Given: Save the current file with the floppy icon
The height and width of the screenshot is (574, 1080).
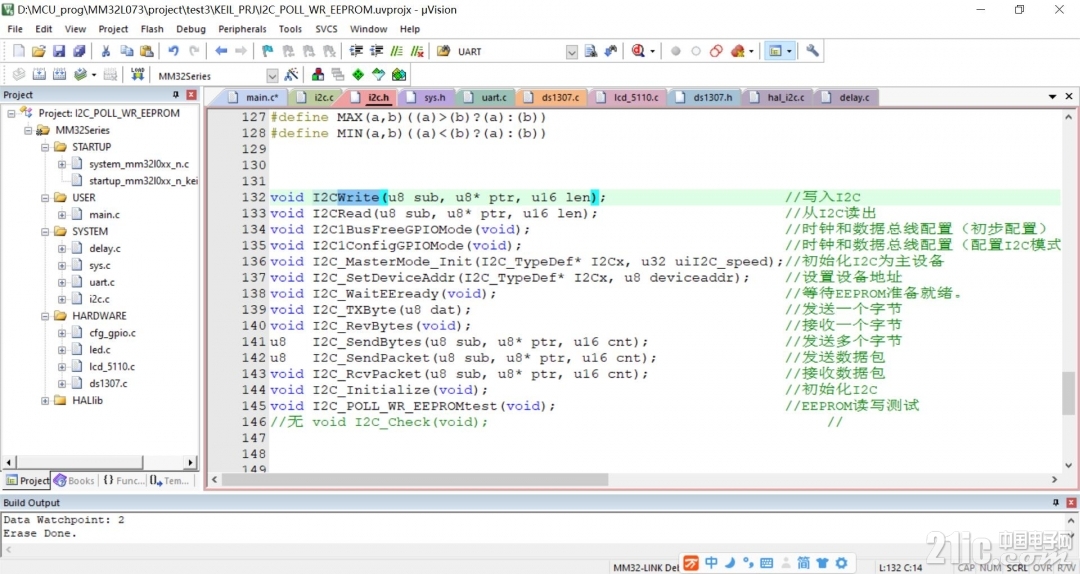Looking at the screenshot, I should click(59, 51).
